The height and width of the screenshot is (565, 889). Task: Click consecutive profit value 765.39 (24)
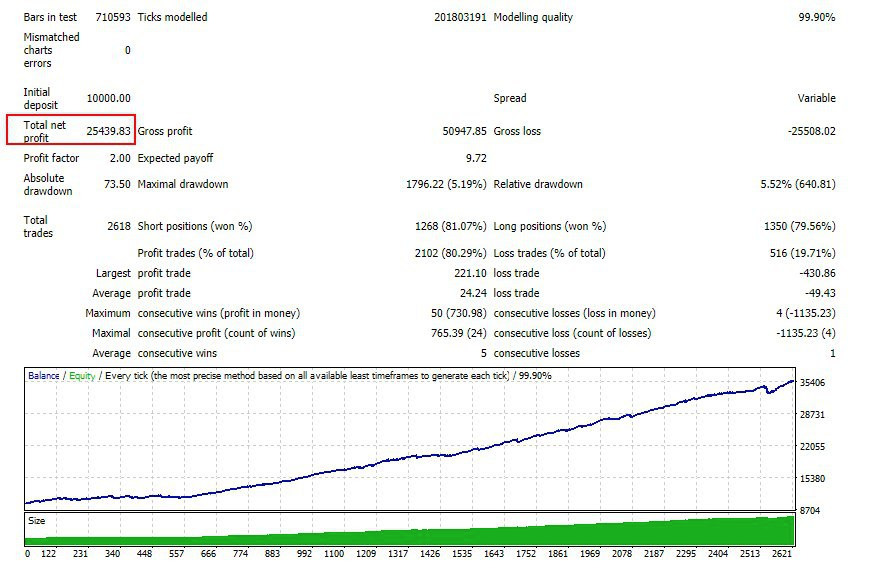point(459,333)
